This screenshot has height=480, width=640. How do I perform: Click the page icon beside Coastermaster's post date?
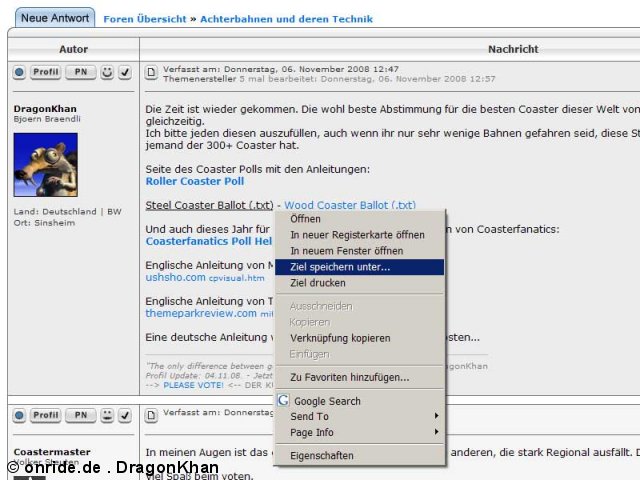[x=151, y=416]
